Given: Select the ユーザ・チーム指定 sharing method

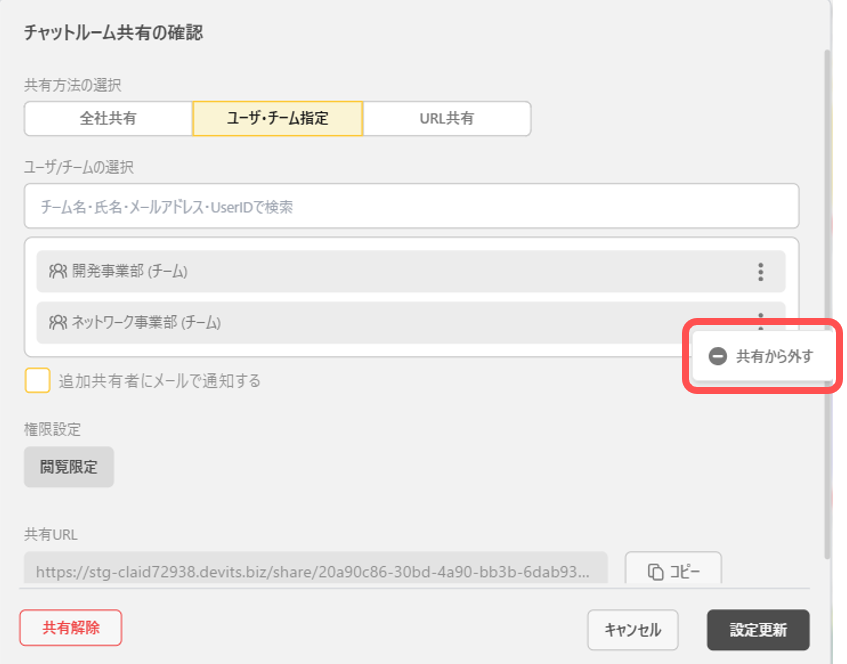Looking at the screenshot, I should pyautogui.click(x=277, y=118).
